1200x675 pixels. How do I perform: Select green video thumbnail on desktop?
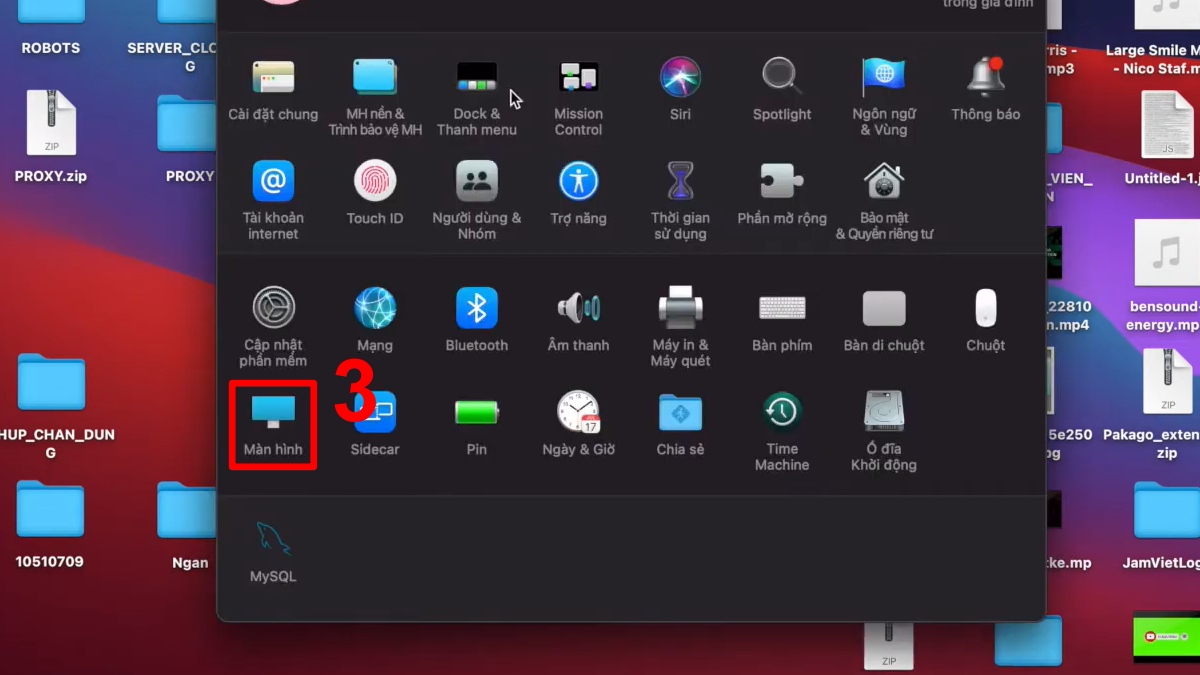click(1166, 637)
